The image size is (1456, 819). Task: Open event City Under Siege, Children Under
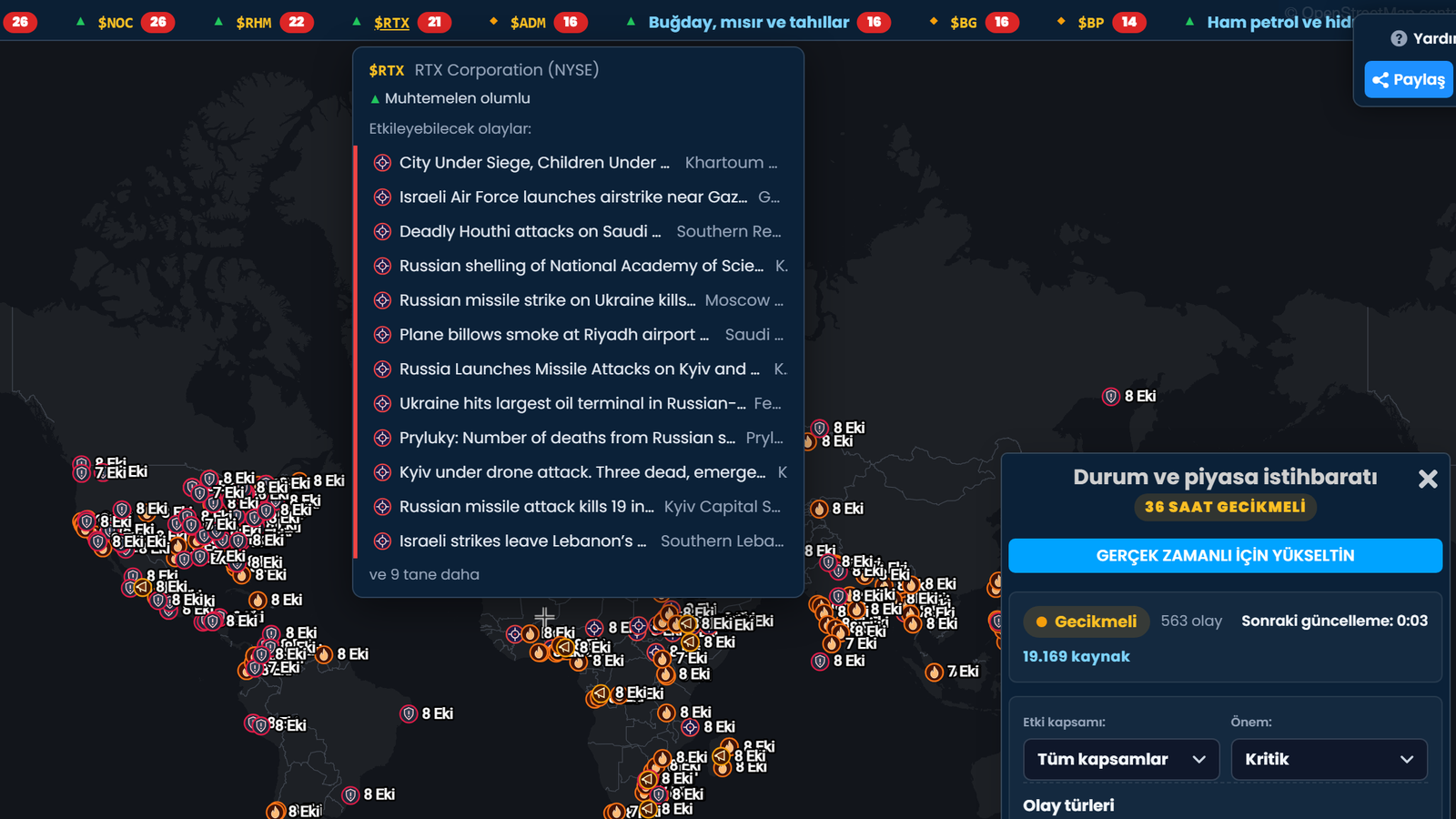[x=579, y=163]
